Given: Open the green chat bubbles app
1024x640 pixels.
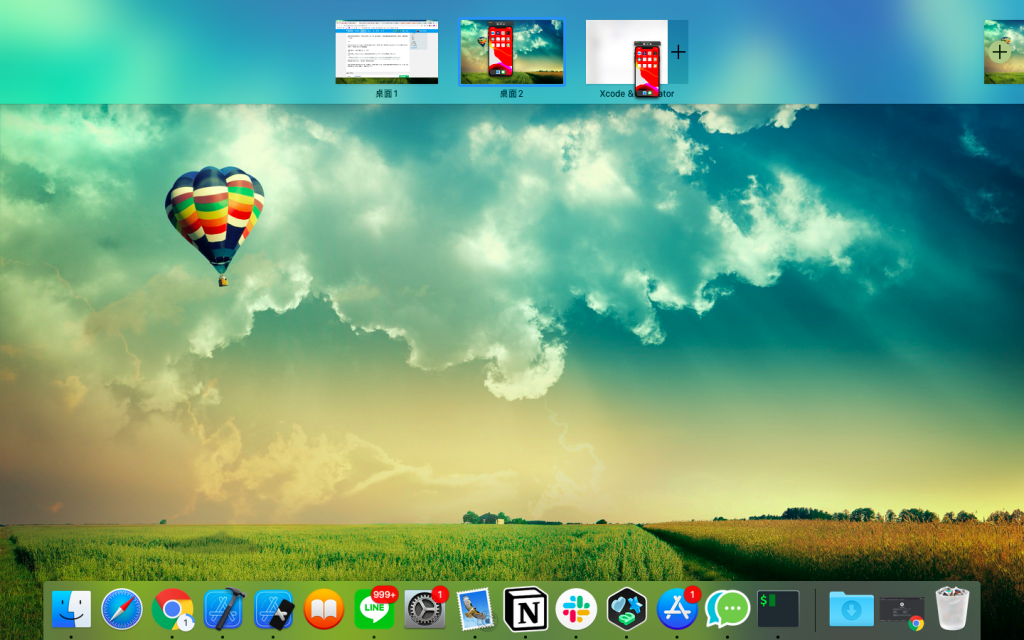Looking at the screenshot, I should [728, 609].
